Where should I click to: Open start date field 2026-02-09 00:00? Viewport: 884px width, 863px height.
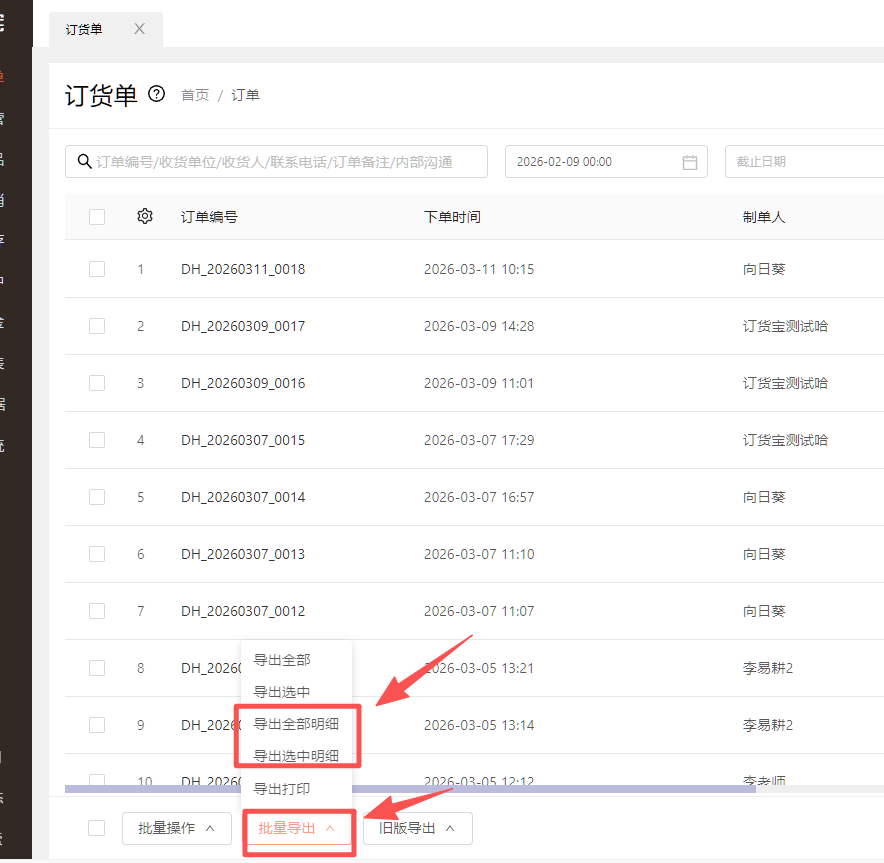[x=606, y=162]
